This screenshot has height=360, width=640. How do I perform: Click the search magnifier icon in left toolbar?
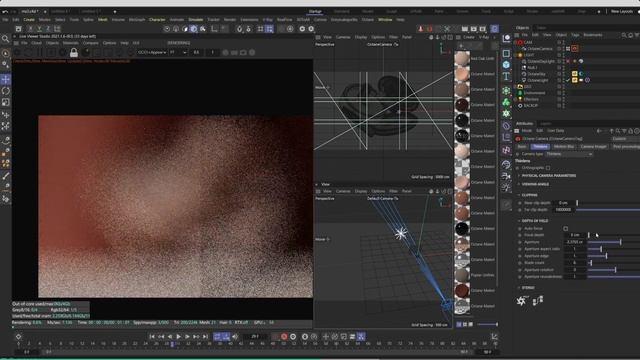point(5,39)
